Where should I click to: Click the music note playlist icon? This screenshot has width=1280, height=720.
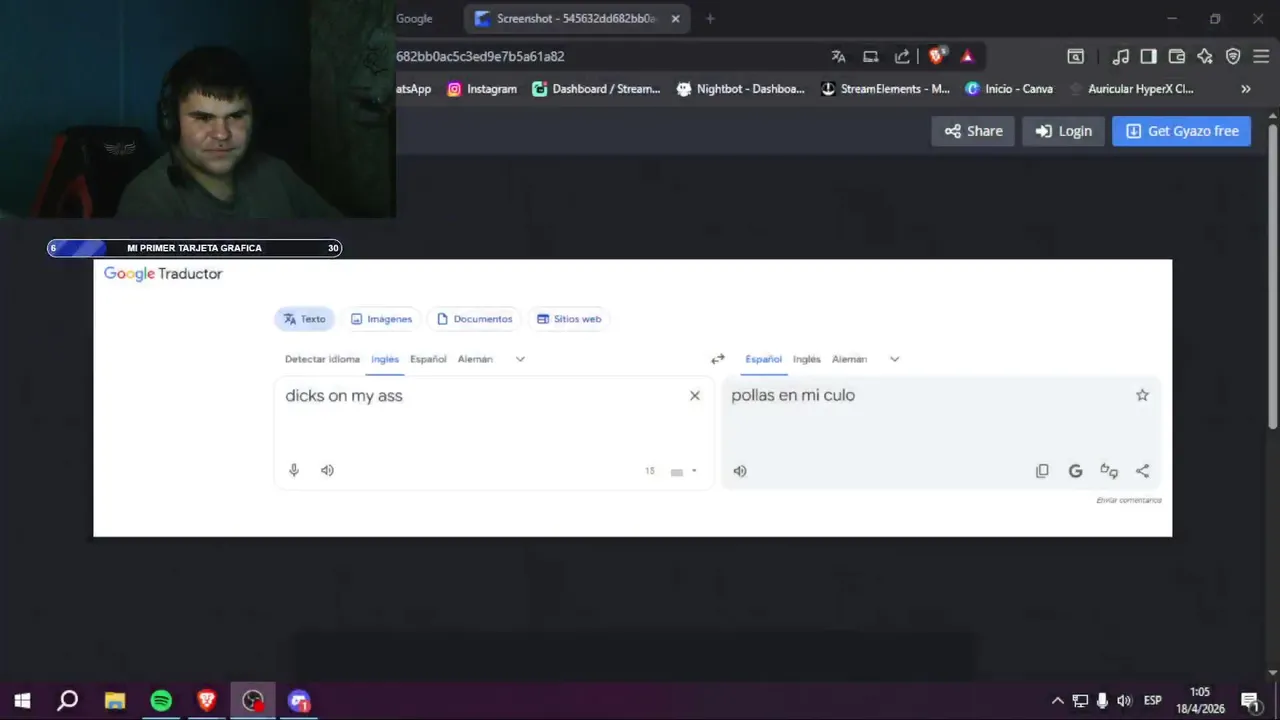(x=1121, y=56)
